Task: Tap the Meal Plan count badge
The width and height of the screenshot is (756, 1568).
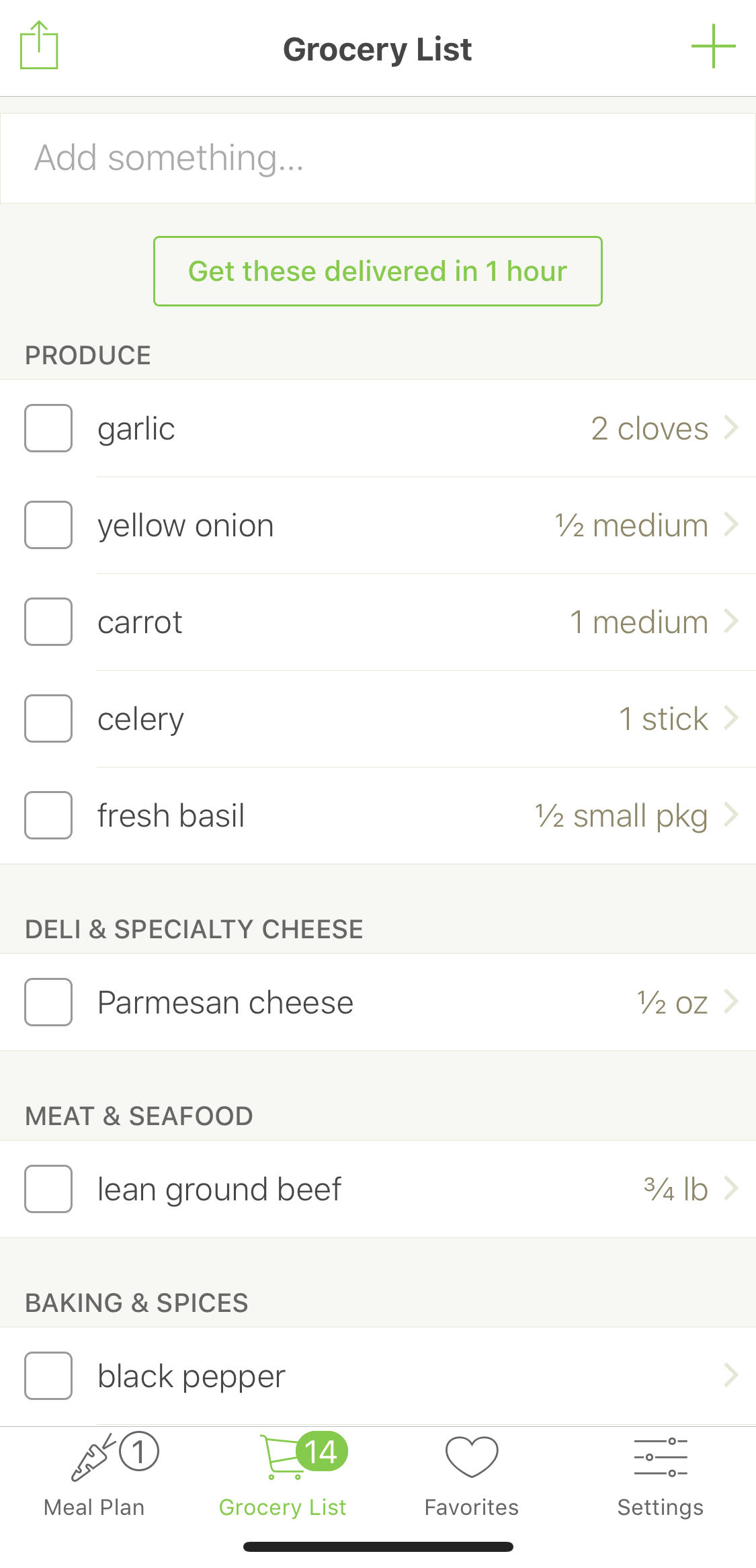Action: (x=139, y=1452)
